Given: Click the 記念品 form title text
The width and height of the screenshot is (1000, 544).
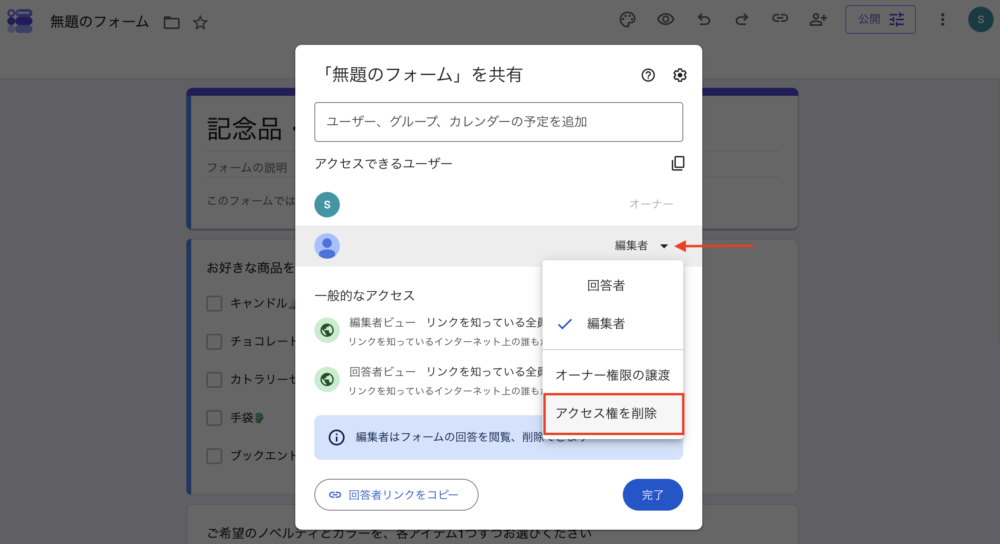Looking at the screenshot, I should pyautogui.click(x=244, y=129).
